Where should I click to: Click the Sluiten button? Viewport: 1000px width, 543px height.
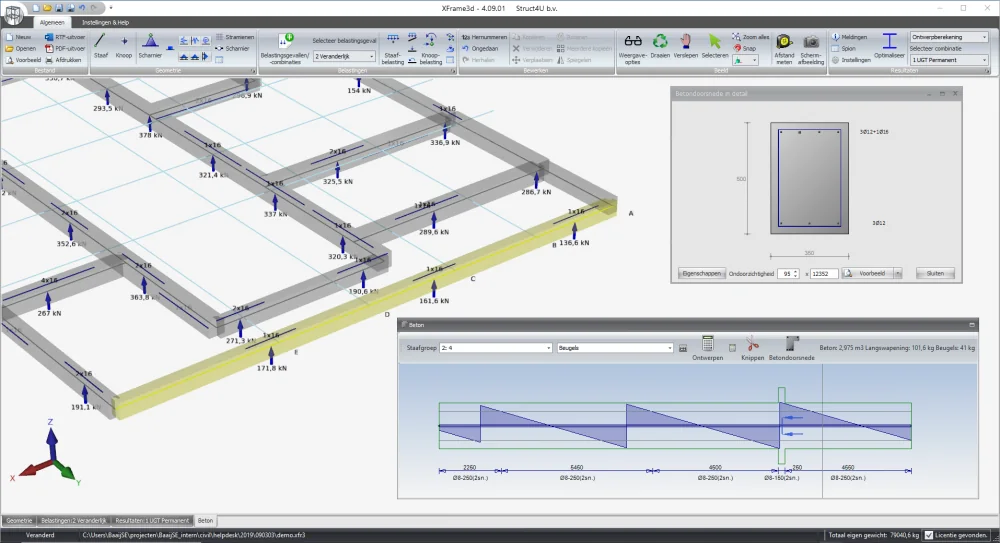(935, 274)
